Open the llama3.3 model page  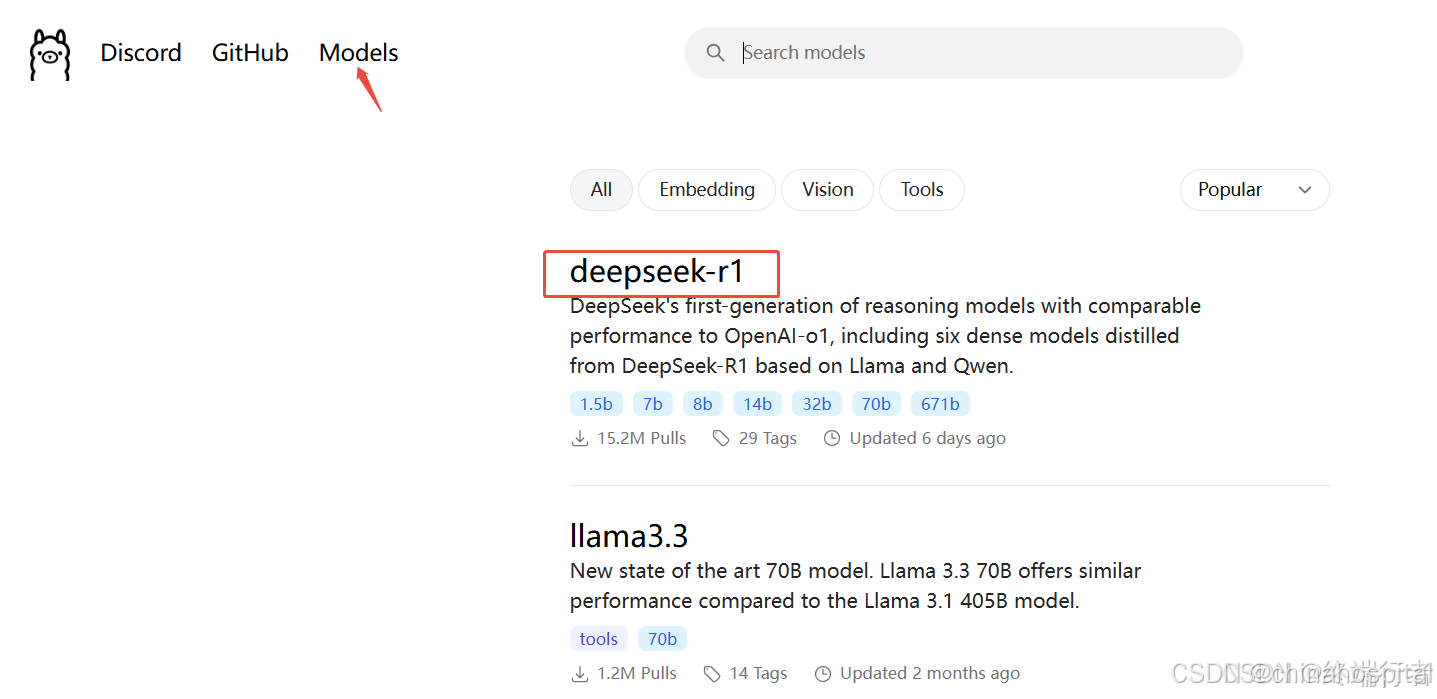tap(629, 536)
